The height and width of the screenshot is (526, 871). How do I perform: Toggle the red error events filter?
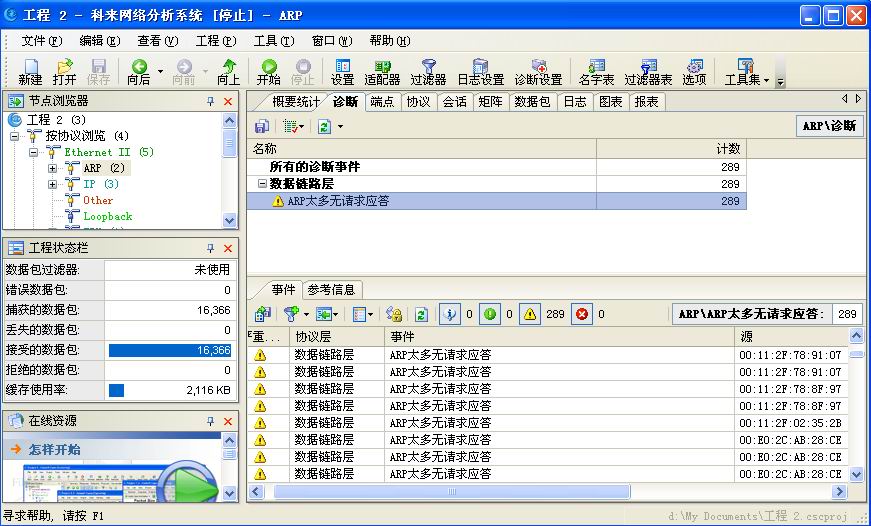pos(582,314)
